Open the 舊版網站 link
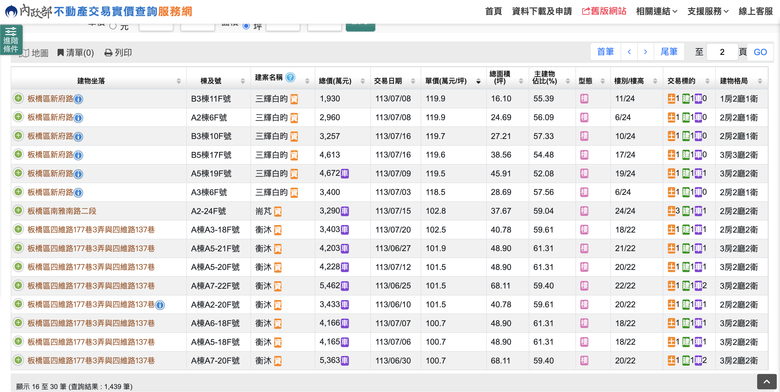Image resolution: width=780 pixels, height=392 pixels. coord(604,11)
